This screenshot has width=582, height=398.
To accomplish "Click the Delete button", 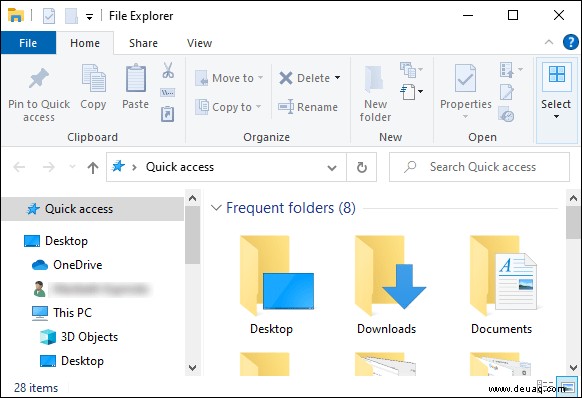I will (304, 78).
